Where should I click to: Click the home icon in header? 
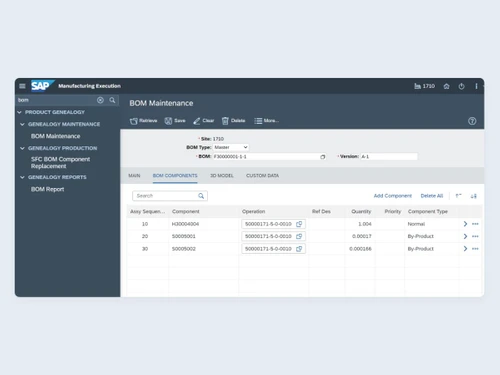pos(446,86)
